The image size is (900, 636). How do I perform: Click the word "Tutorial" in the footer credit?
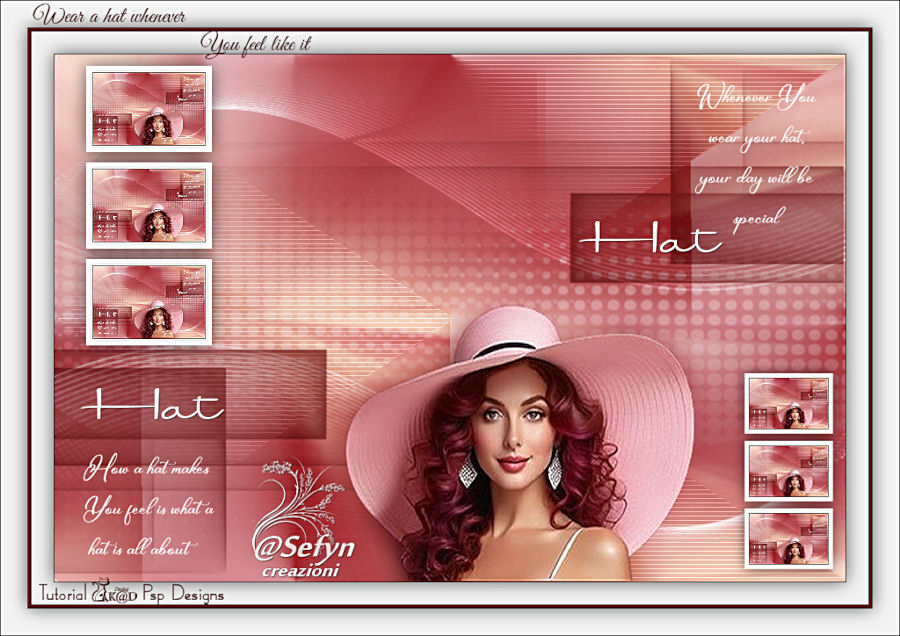click(x=63, y=594)
